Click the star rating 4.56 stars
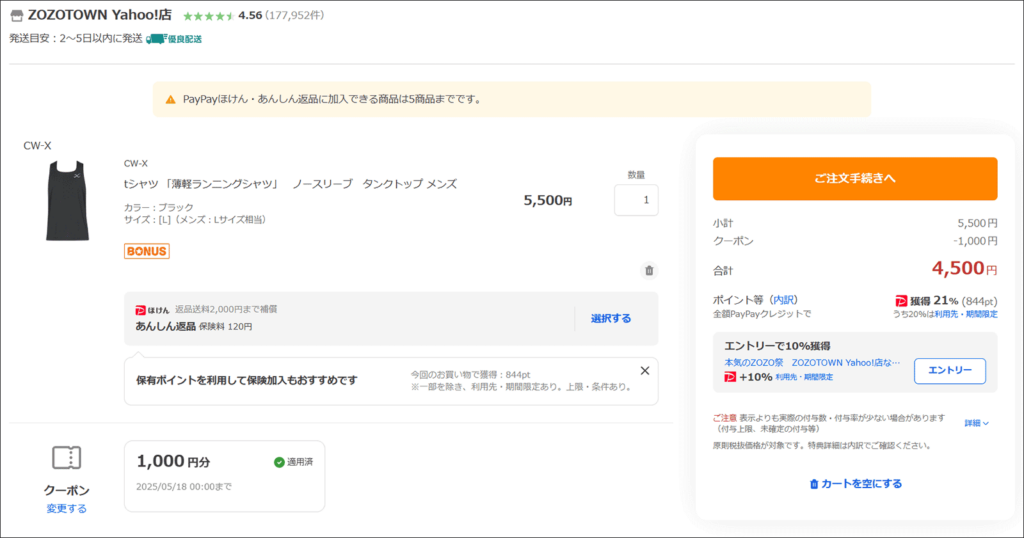Viewport: 1024px width, 538px height. 208,16
